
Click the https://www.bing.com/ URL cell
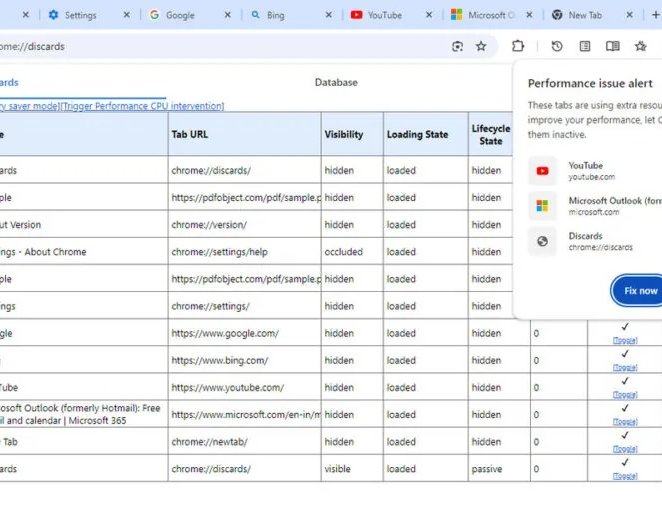pos(244,360)
